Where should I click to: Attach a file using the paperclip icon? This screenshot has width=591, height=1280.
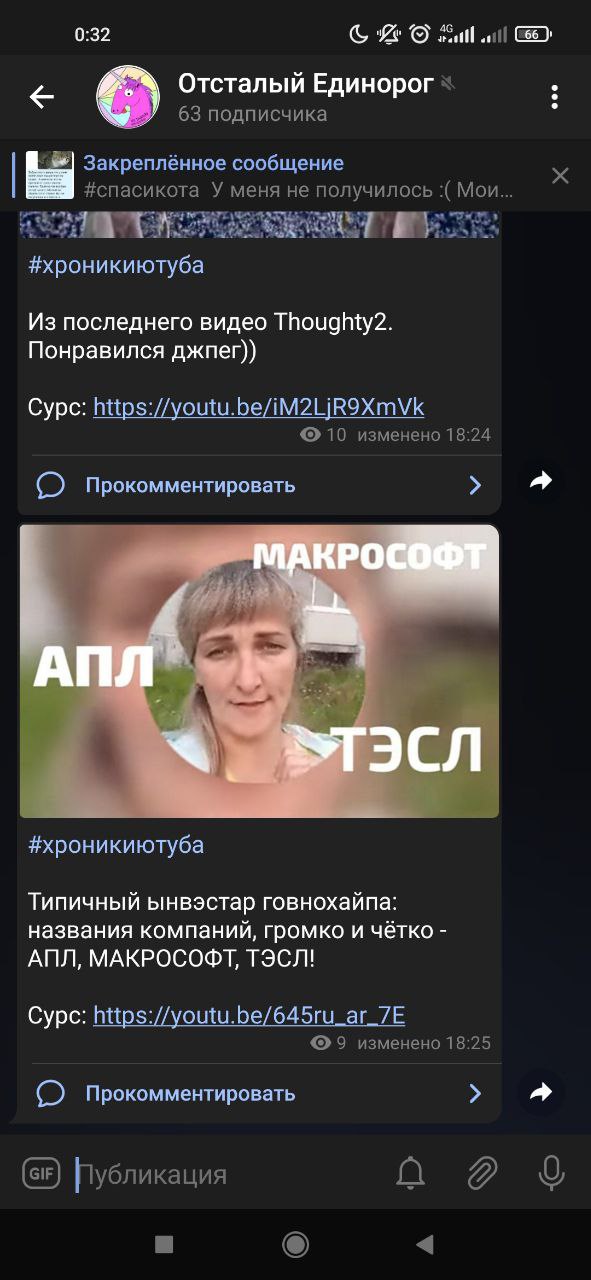point(482,1173)
